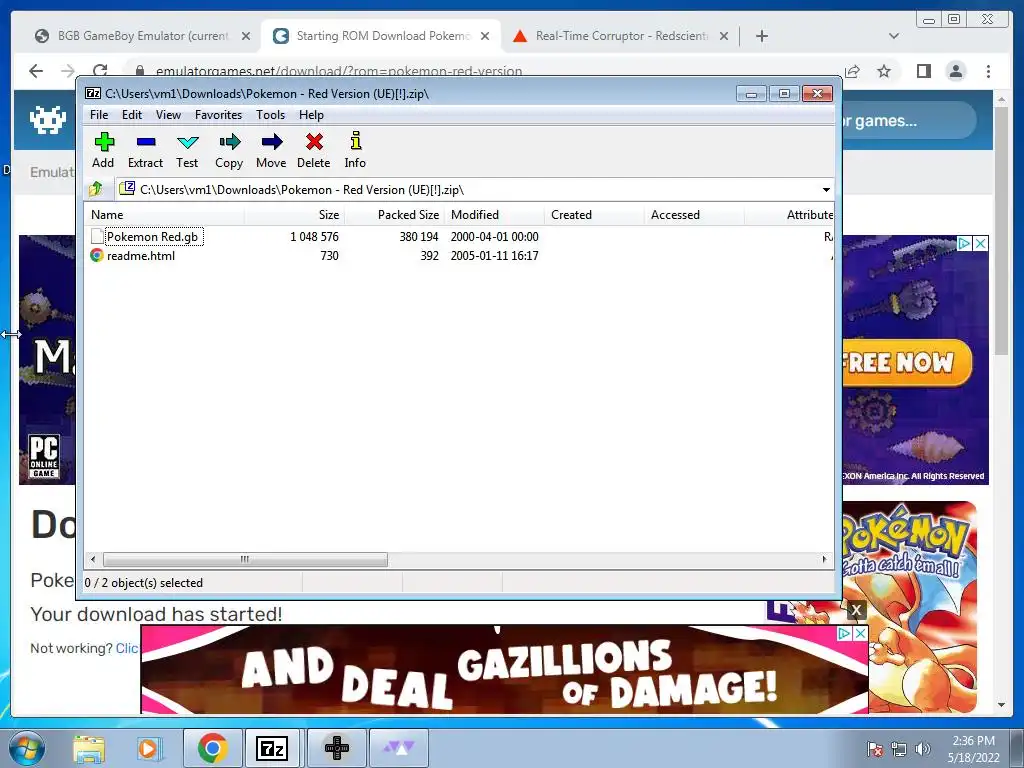The height and width of the screenshot is (768, 1024).
Task: Reload the Chrome page
Action: 100,70
